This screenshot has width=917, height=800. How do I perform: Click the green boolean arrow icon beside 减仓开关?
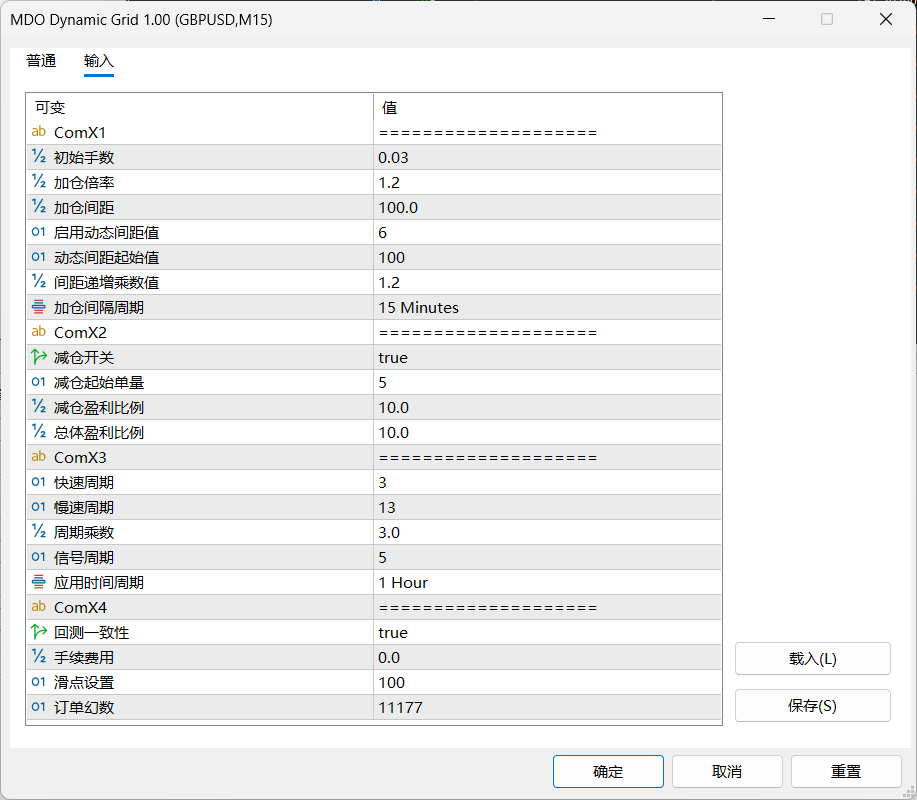point(39,357)
